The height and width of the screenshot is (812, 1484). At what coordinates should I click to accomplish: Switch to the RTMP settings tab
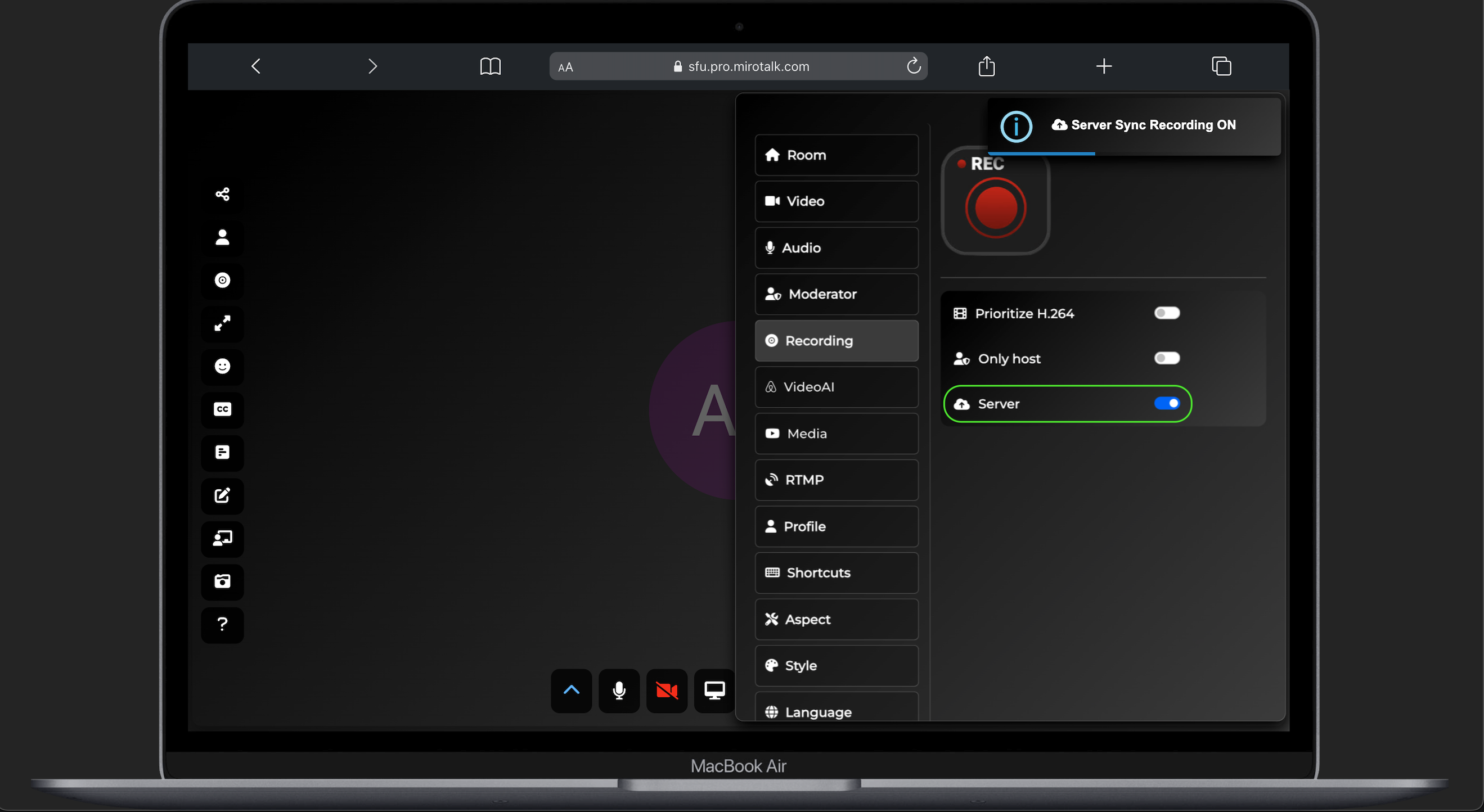pos(836,480)
